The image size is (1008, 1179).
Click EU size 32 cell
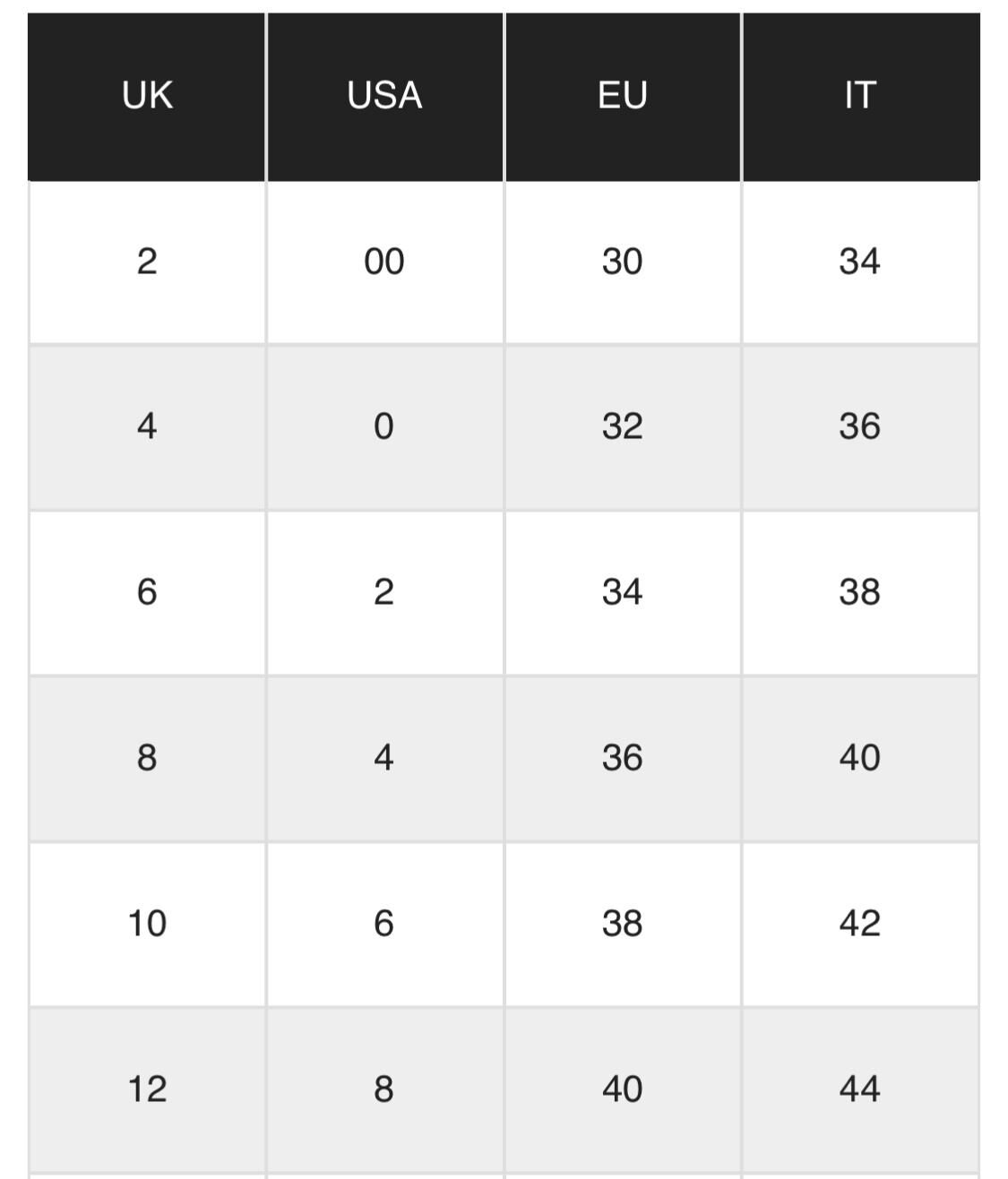point(622,426)
